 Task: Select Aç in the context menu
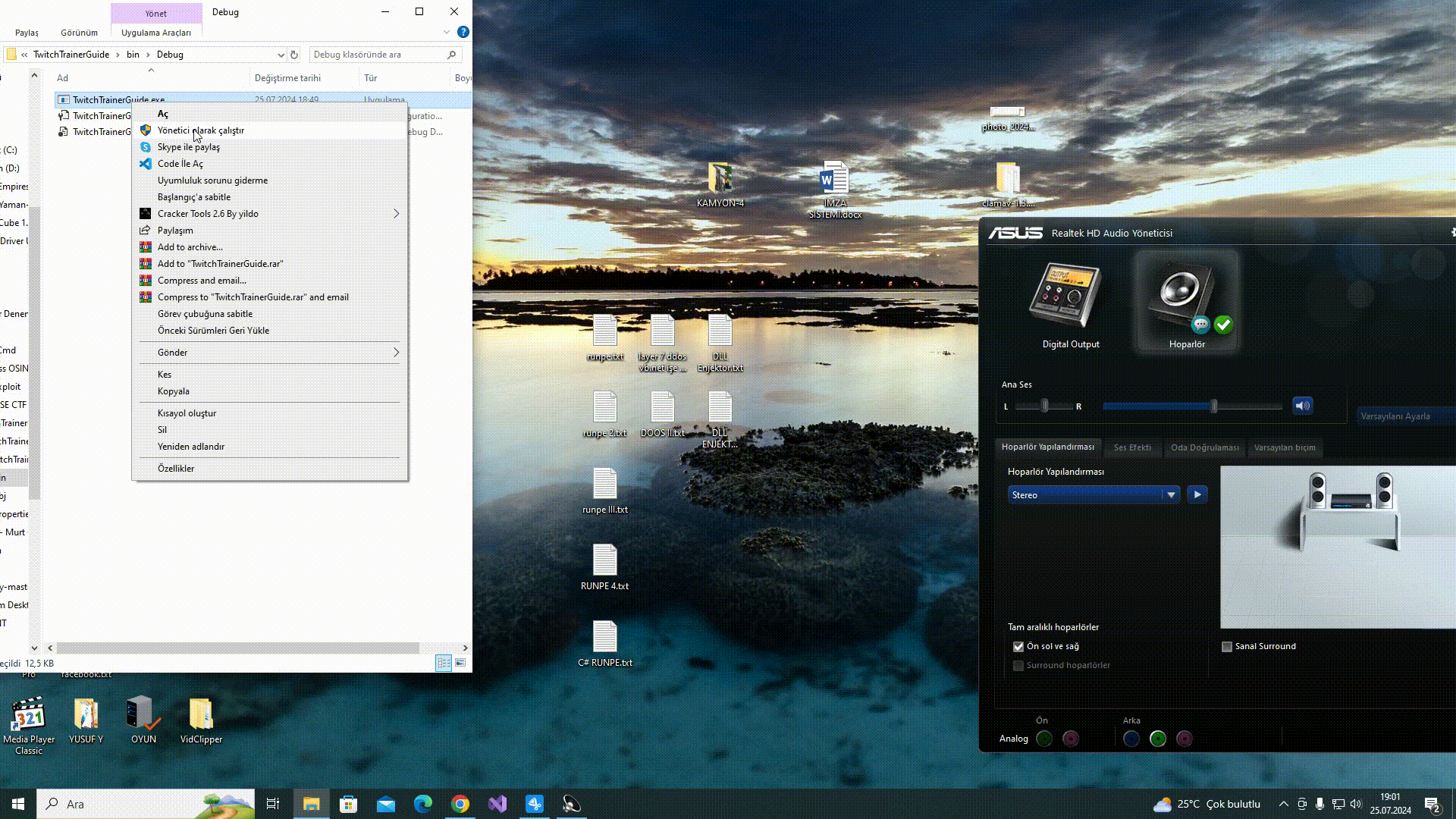(x=269, y=114)
